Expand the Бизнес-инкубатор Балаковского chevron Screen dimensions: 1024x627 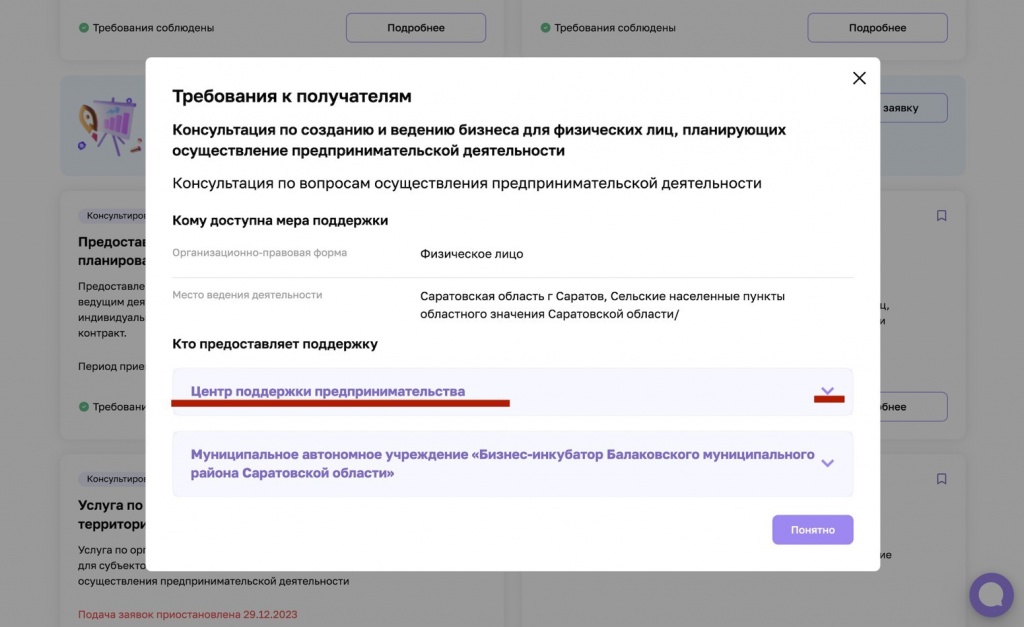point(827,463)
